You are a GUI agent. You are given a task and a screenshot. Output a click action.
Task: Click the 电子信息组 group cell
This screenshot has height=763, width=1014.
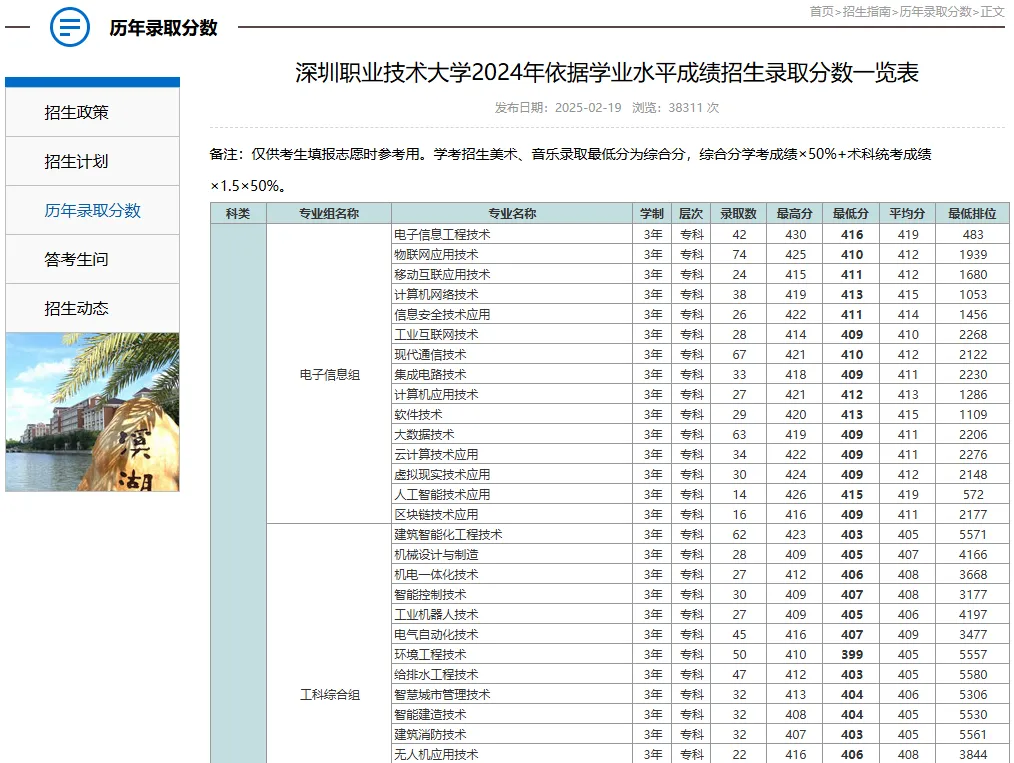(x=329, y=374)
